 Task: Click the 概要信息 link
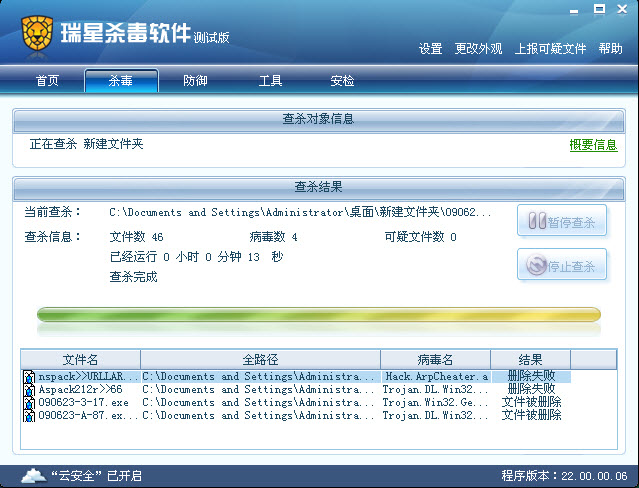coord(593,145)
